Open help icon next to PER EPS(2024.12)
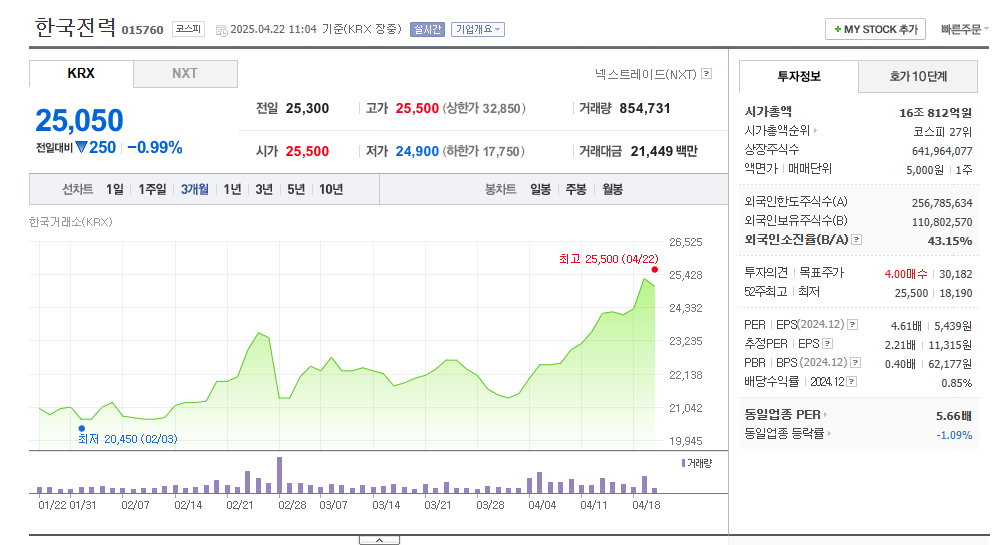The width and height of the screenshot is (1004, 545). pyautogui.click(x=852, y=325)
